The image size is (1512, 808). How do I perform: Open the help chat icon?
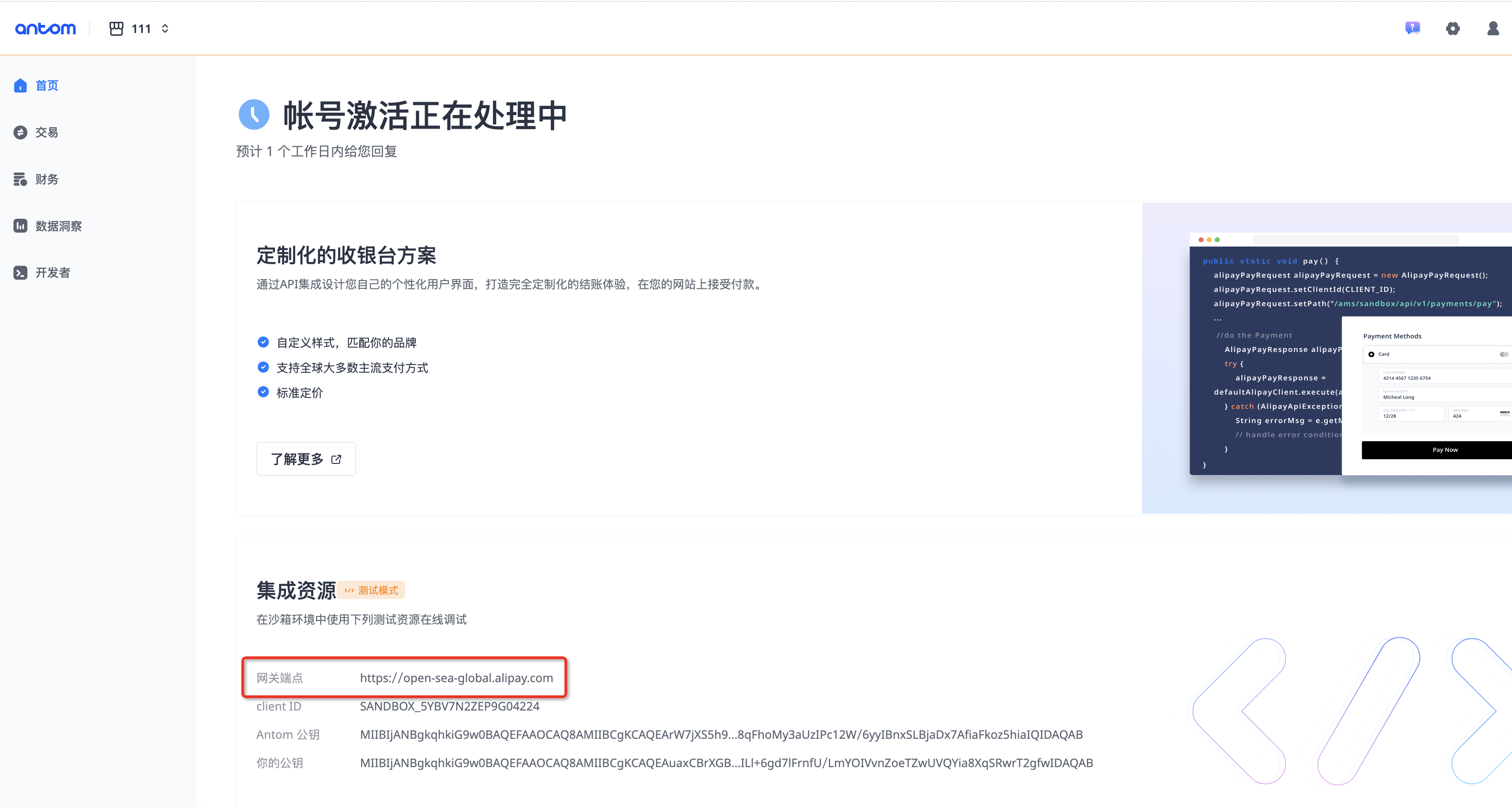coord(1412,28)
